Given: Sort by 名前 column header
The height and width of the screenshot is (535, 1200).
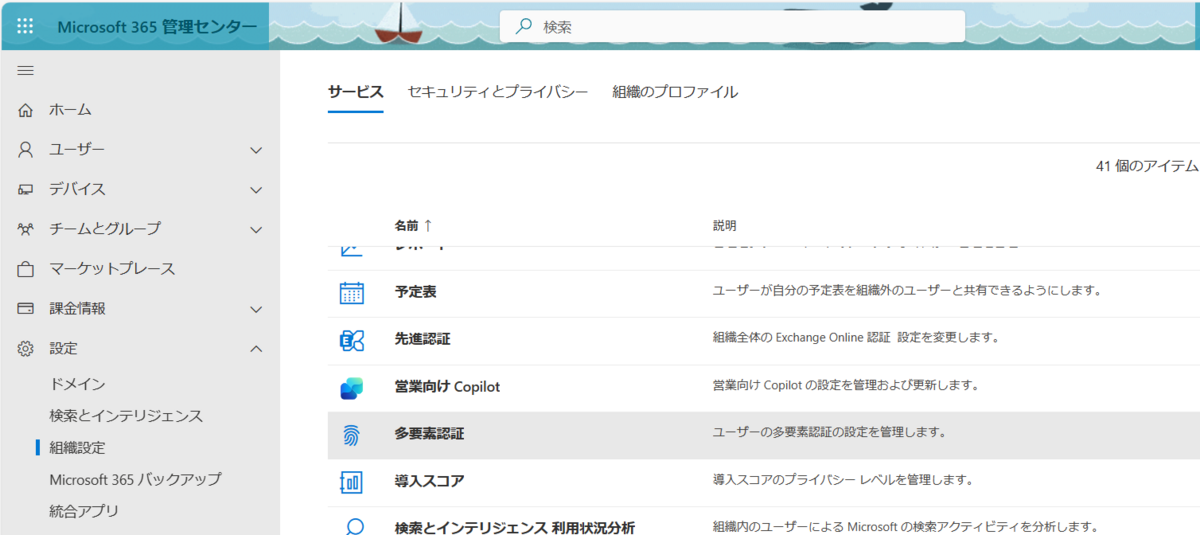Looking at the screenshot, I should (x=413, y=226).
